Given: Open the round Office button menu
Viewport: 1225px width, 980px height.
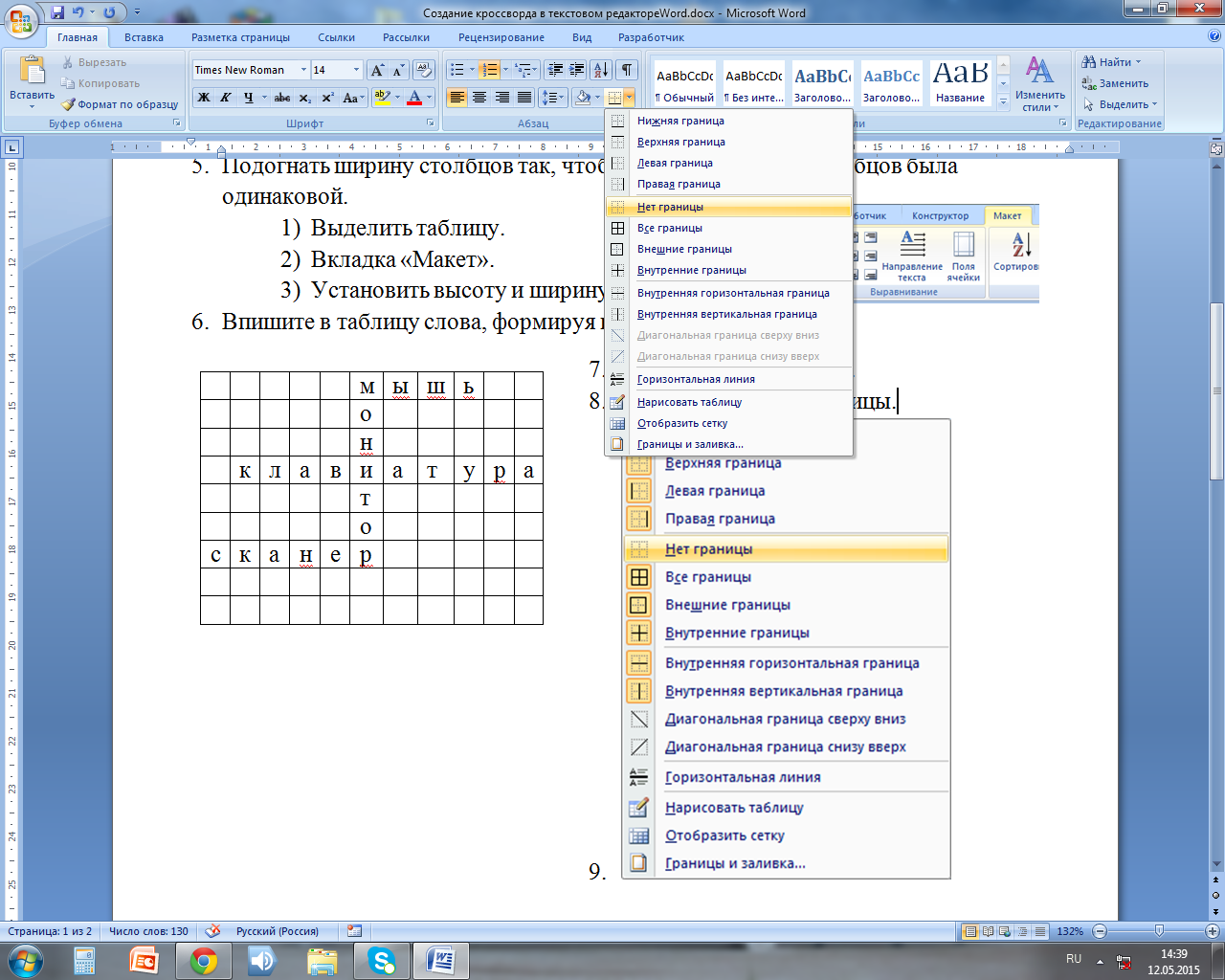Looking at the screenshot, I should pos(21,19).
